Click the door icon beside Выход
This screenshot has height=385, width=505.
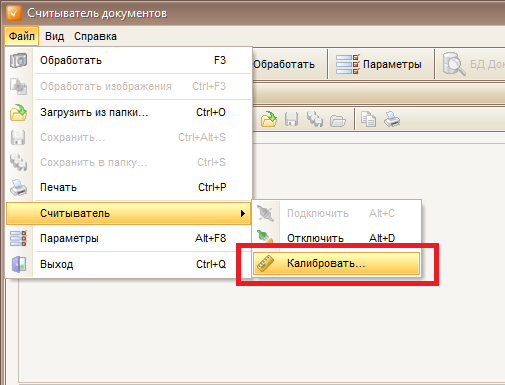(x=18, y=264)
